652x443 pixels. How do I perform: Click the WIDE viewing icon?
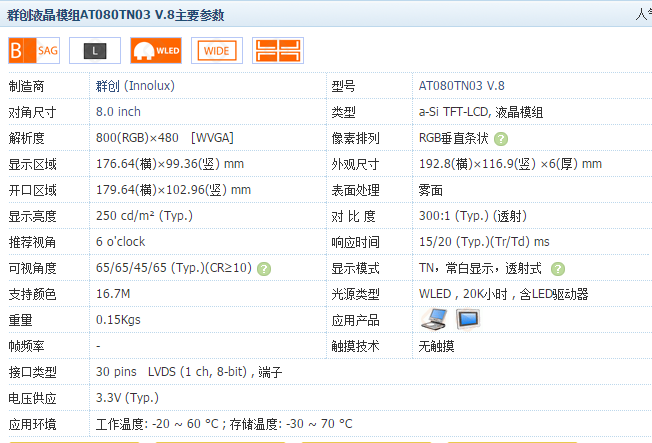tap(217, 49)
